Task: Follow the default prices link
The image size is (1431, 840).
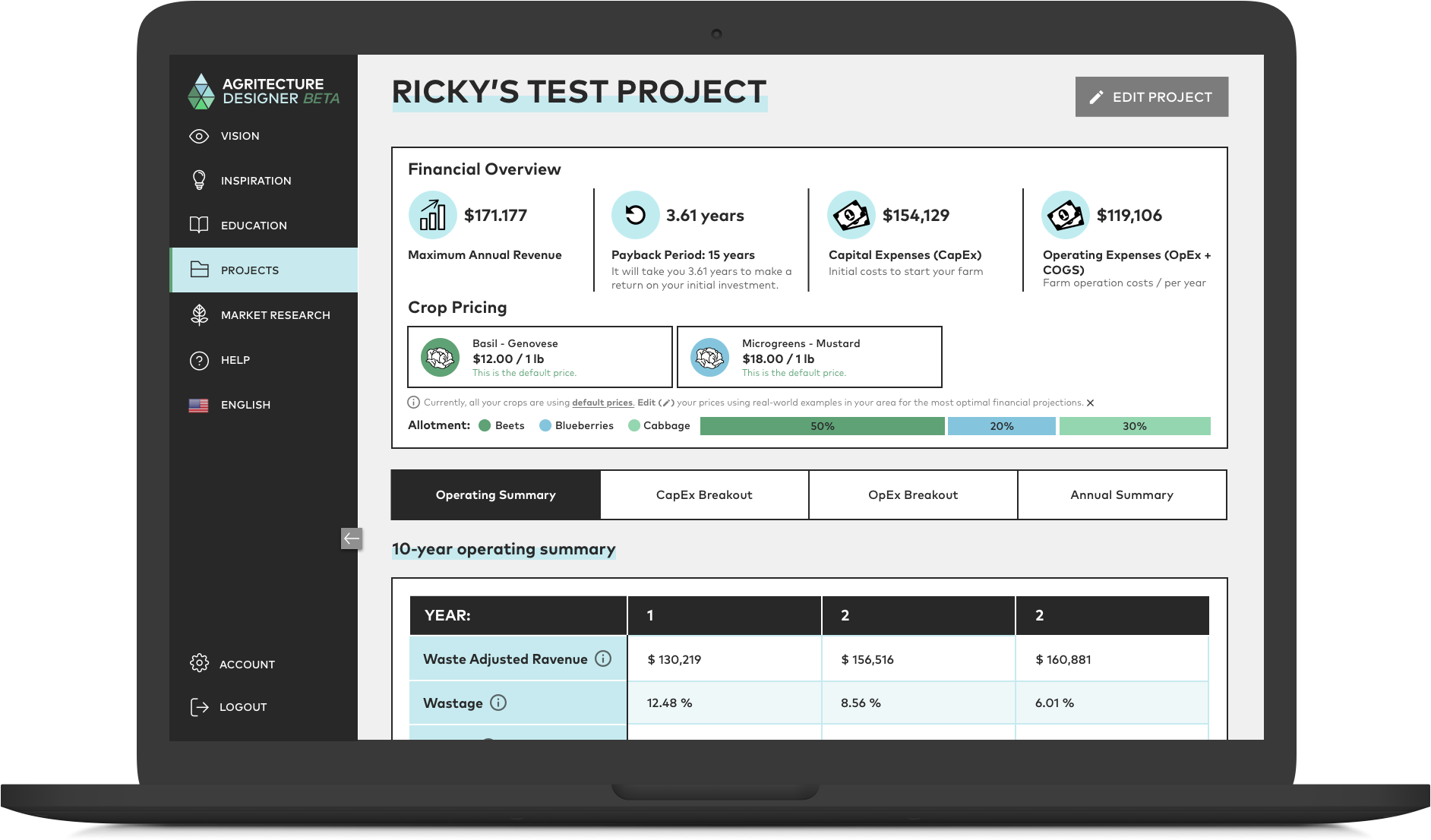Action: (603, 403)
